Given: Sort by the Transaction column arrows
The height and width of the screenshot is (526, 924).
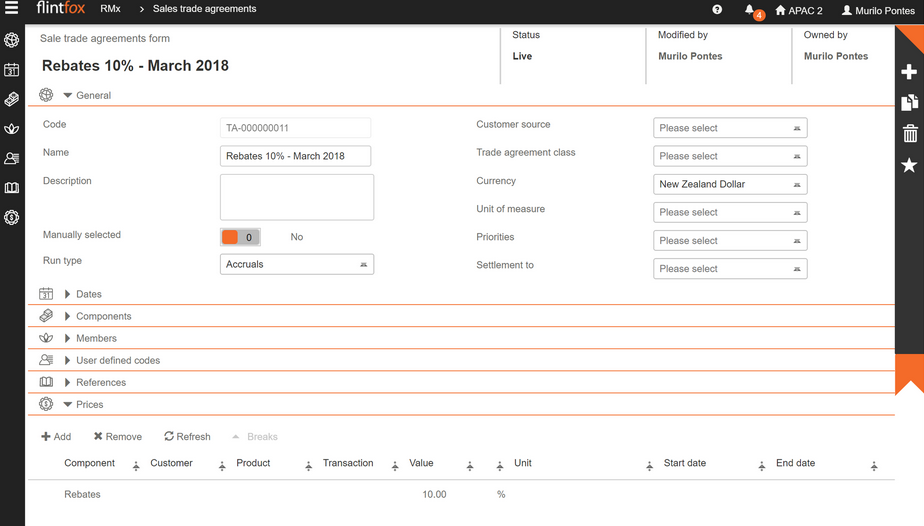Looking at the screenshot, I should tap(395, 466).
